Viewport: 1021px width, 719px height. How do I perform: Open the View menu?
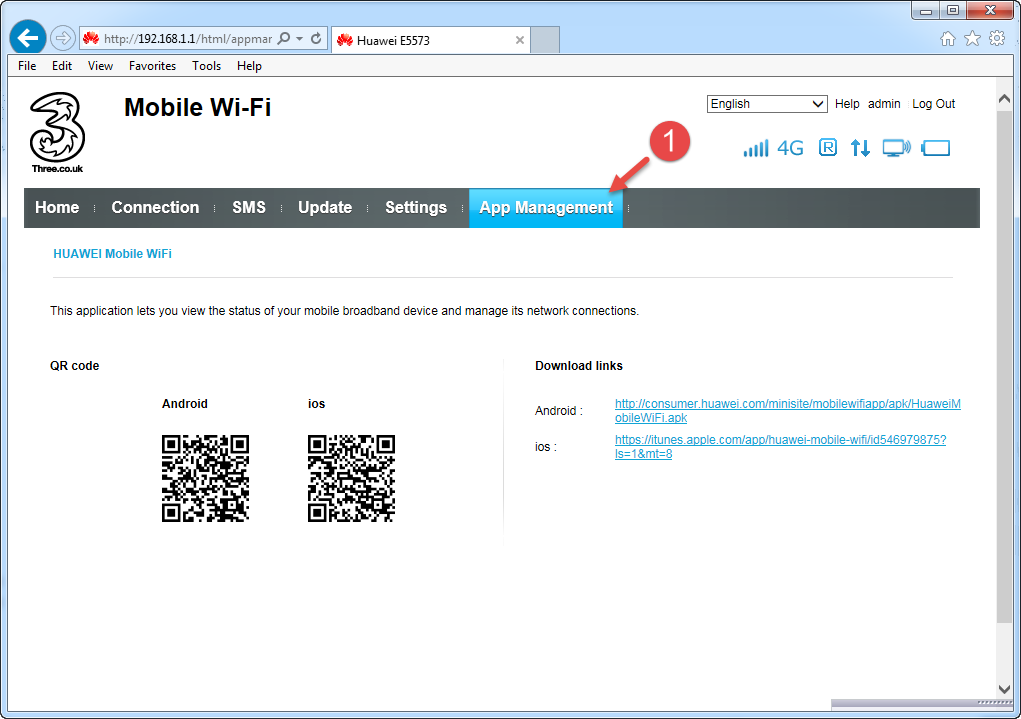100,66
